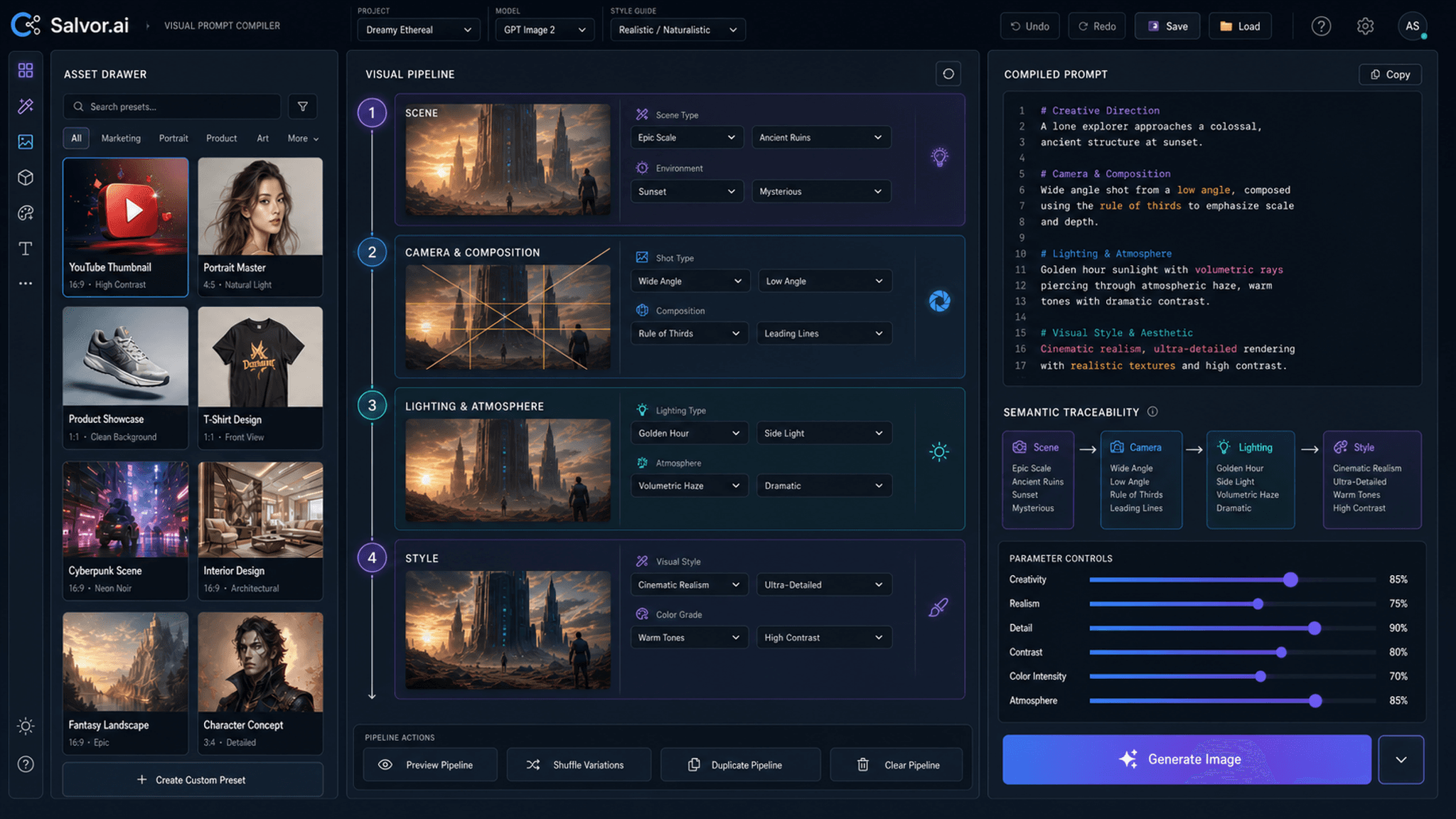This screenshot has height=819, width=1456.
Task: Open the AS user avatar menu
Action: pyautogui.click(x=1413, y=26)
